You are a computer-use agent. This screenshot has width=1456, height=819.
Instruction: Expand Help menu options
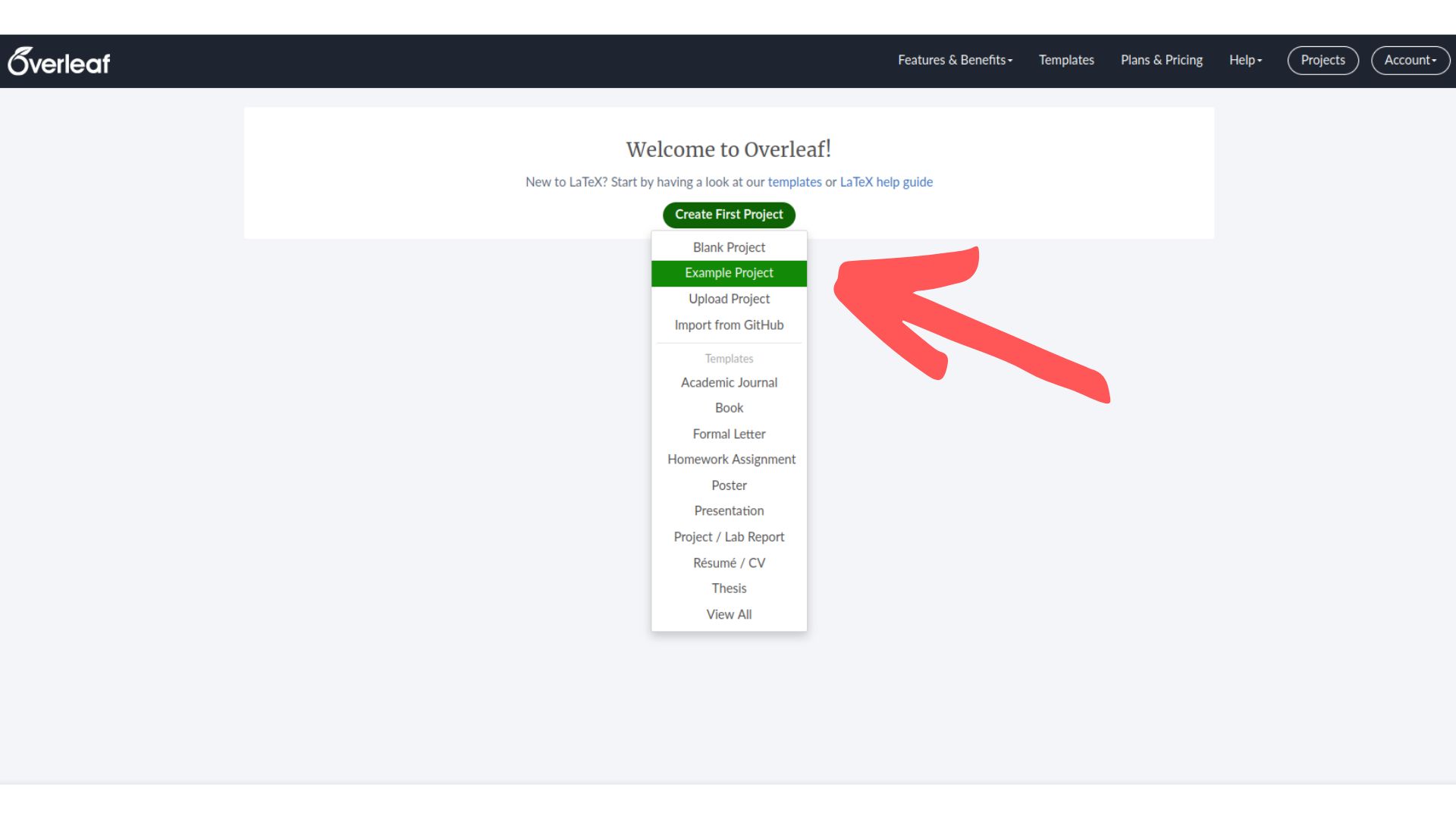coord(1245,60)
